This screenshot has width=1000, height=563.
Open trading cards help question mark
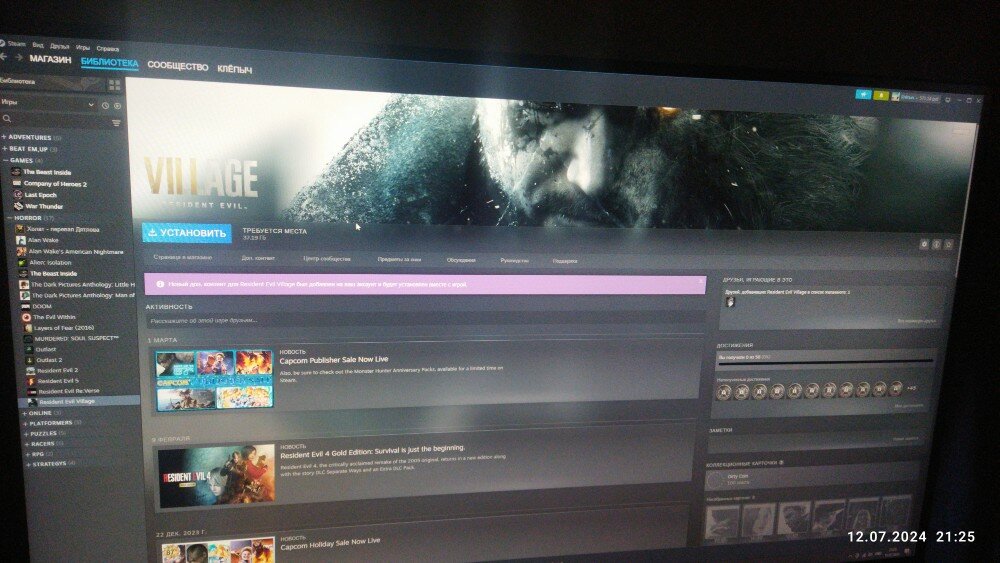click(x=781, y=462)
